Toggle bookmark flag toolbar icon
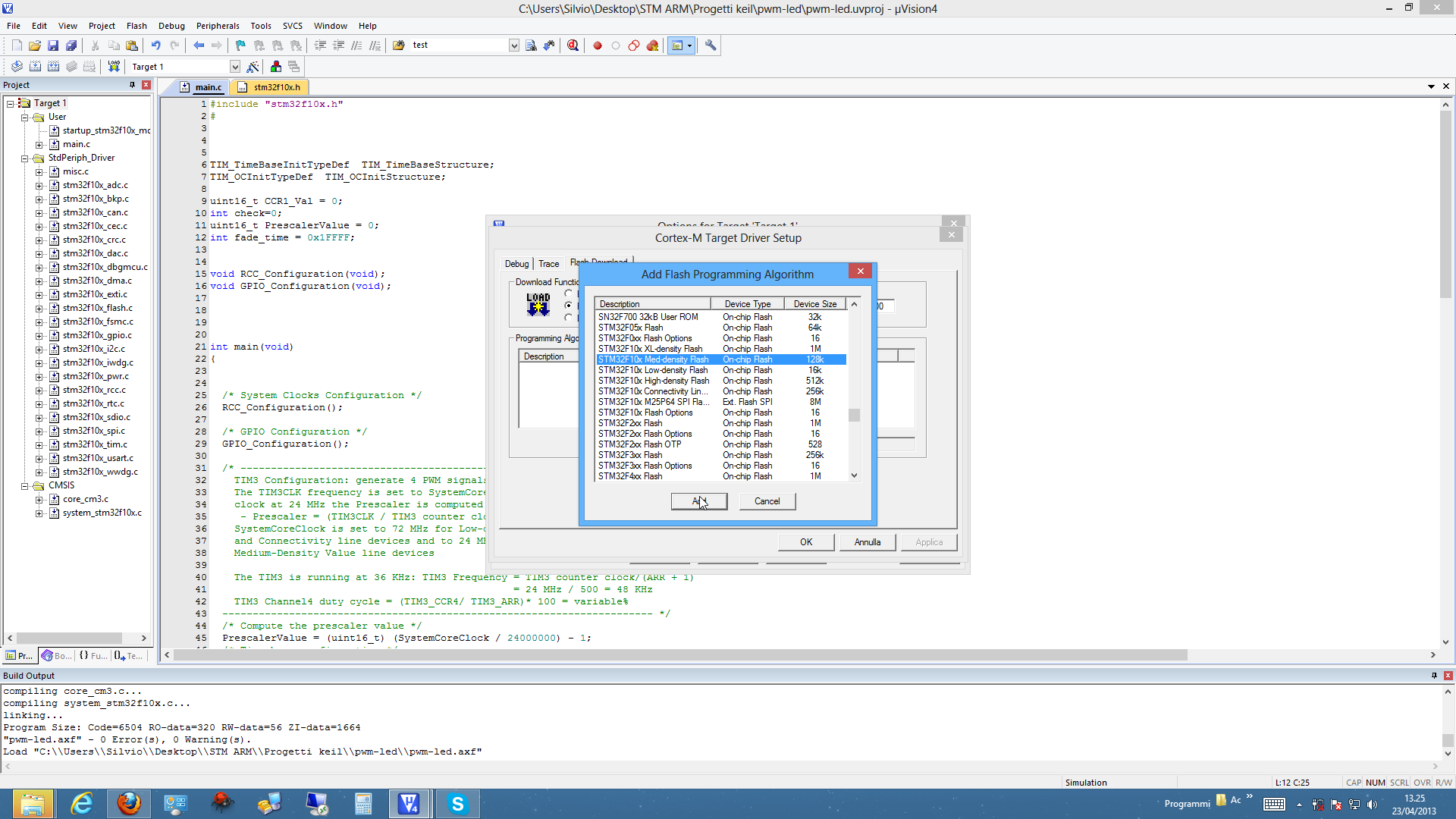 [240, 45]
